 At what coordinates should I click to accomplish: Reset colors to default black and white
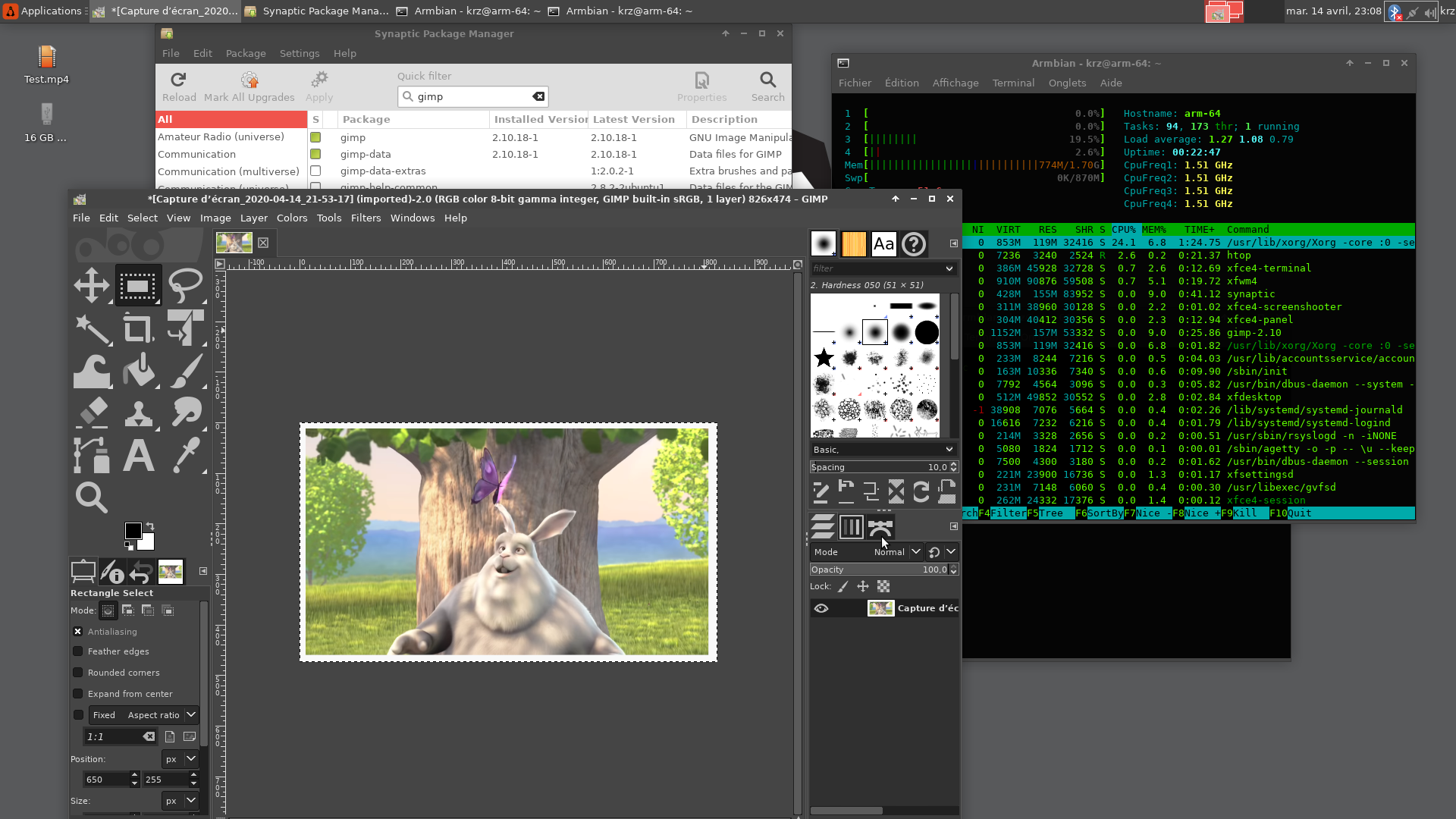pyautogui.click(x=129, y=545)
